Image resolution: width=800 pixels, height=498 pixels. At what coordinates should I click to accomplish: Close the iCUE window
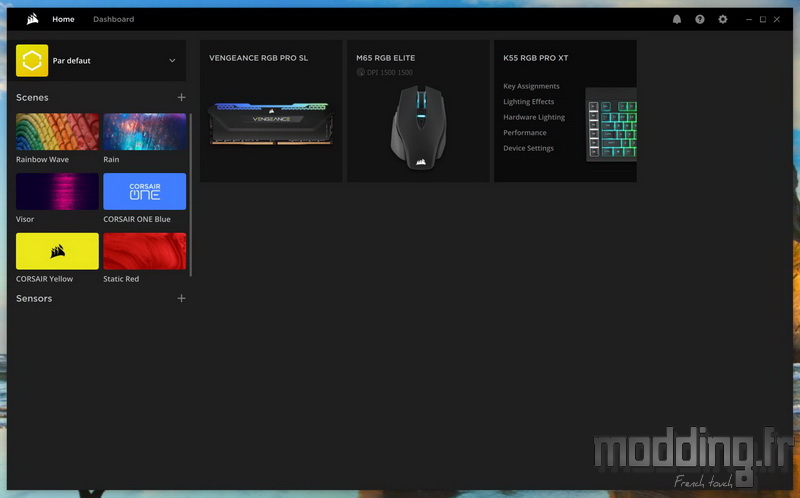[x=777, y=19]
